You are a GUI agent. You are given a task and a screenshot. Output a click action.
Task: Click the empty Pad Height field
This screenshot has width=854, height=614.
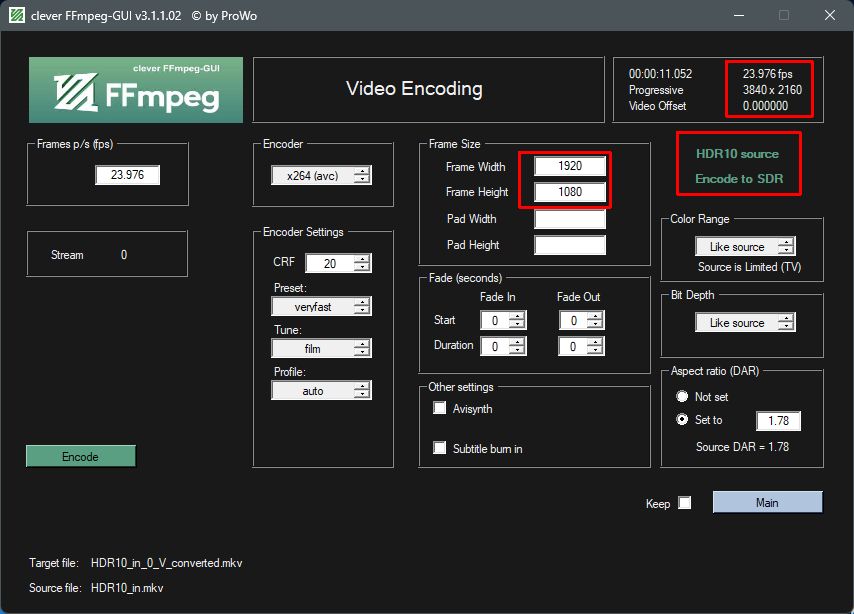(x=570, y=245)
